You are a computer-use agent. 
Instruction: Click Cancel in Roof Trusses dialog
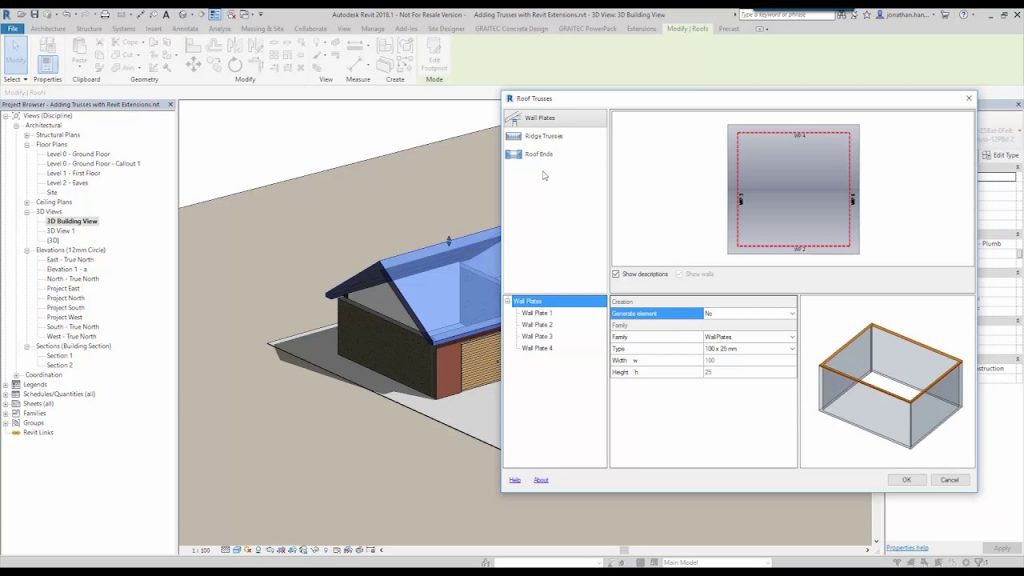[x=950, y=480]
